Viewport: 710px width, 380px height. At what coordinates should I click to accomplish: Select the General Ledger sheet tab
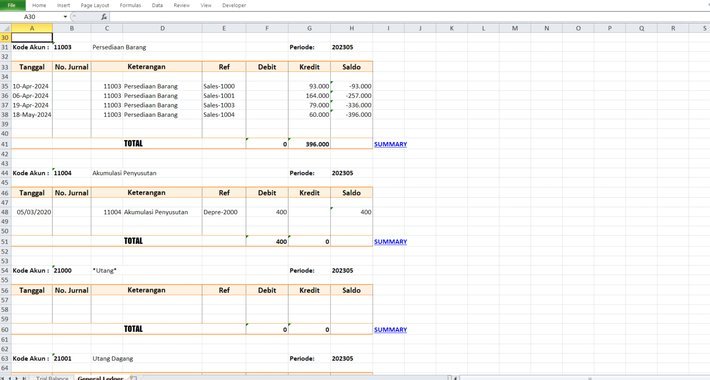(100, 378)
